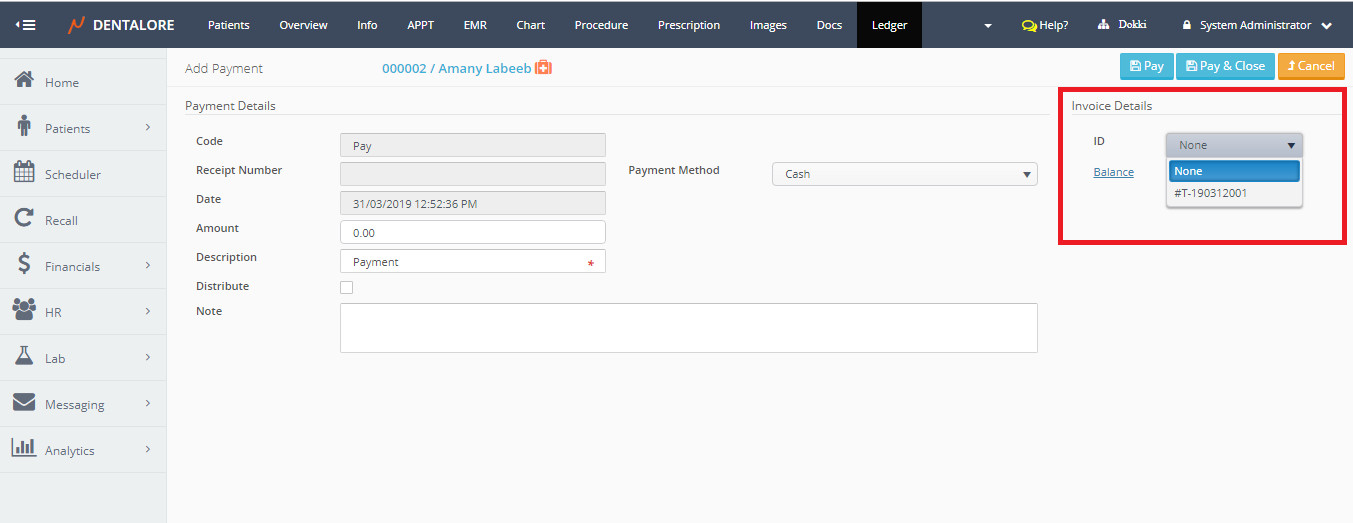Click the Home icon in sidebar
This screenshot has height=523, width=1353.
tap(25, 81)
